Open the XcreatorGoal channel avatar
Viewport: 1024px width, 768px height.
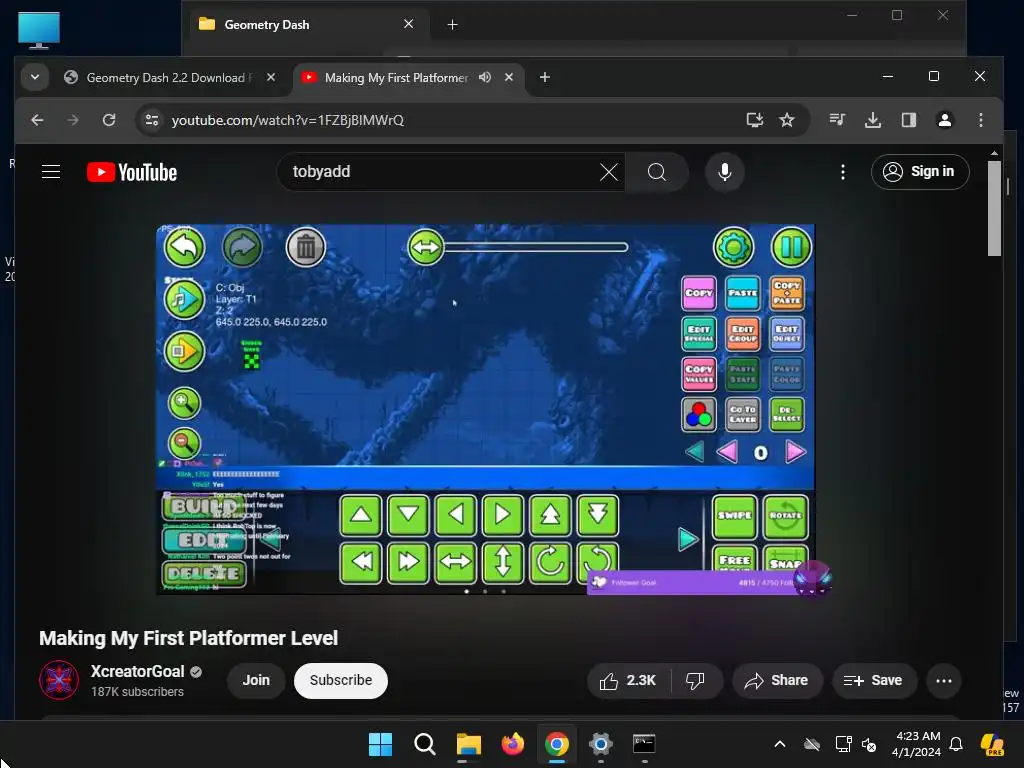59,680
